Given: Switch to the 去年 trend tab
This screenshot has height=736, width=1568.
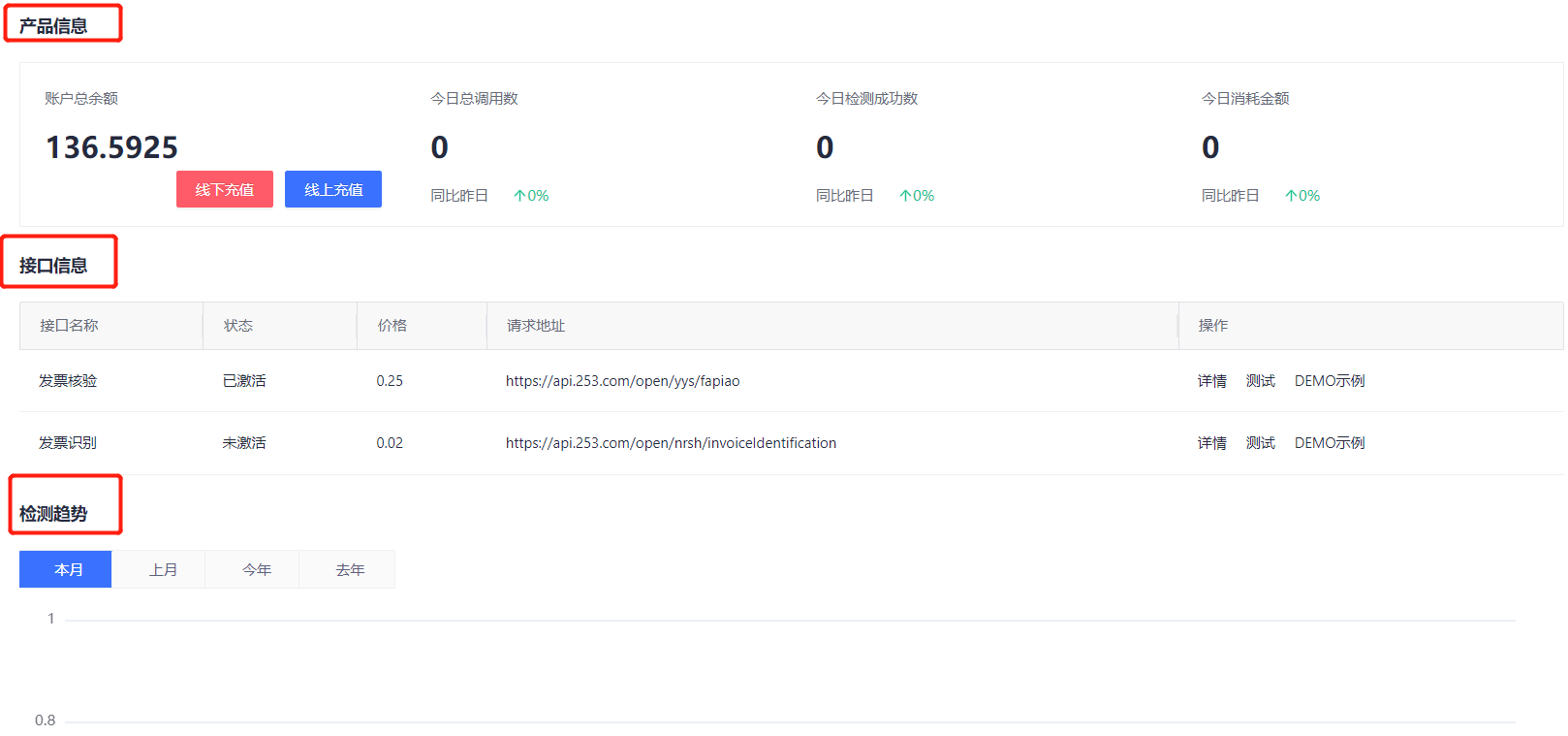Looking at the screenshot, I should (347, 569).
